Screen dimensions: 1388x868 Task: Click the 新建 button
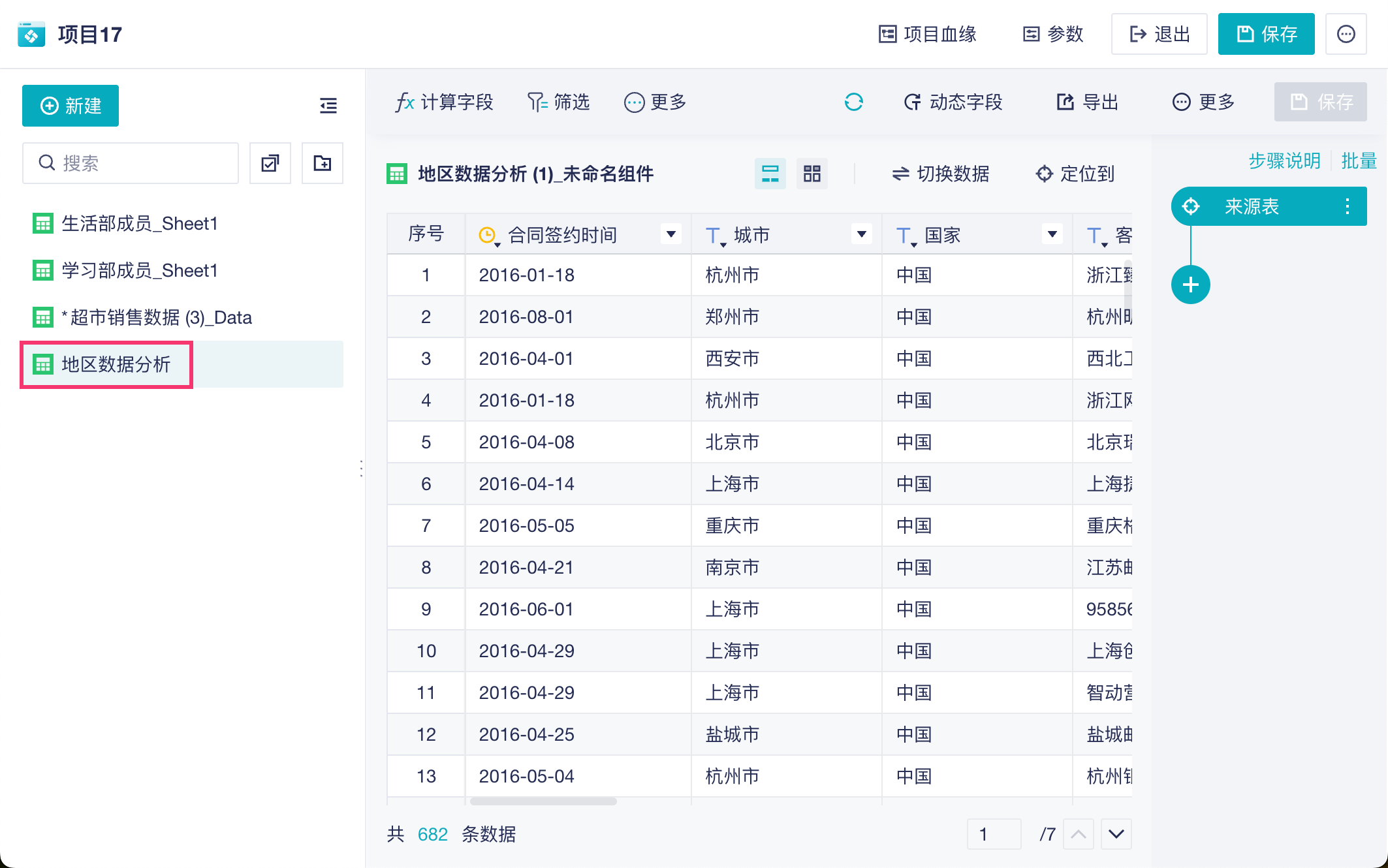pyautogui.click(x=71, y=106)
